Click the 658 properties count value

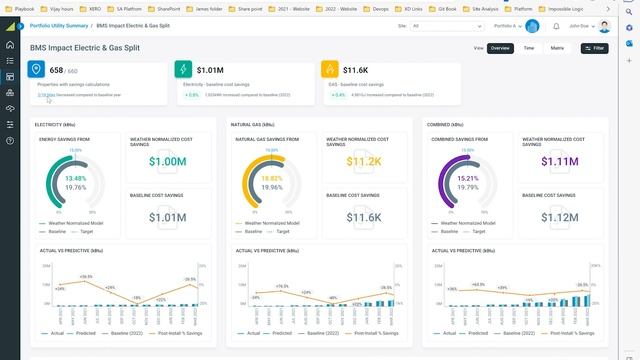[x=56, y=70]
